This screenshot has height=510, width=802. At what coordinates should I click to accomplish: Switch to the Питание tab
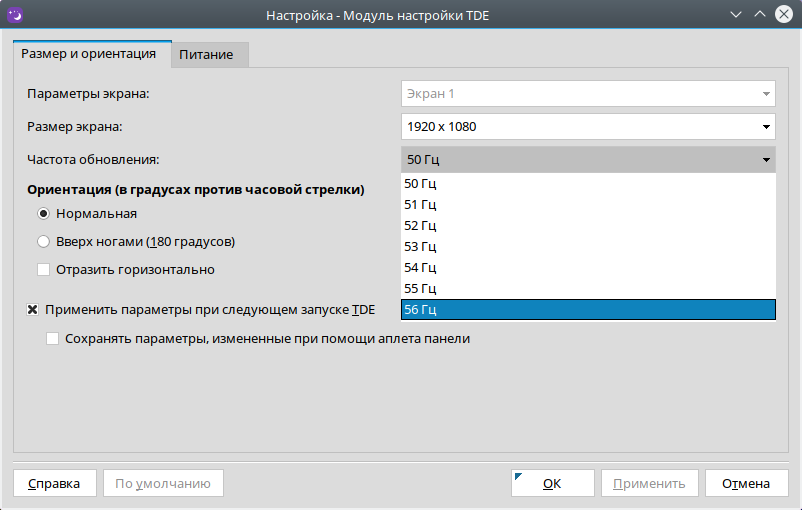(206, 55)
